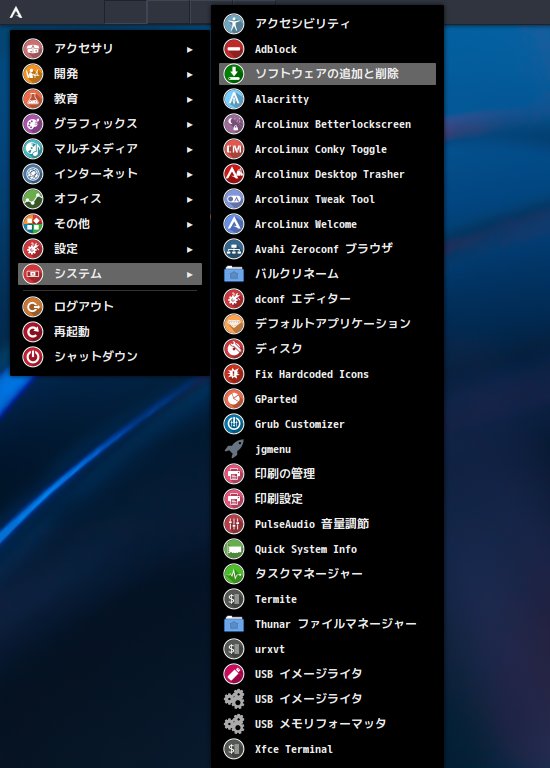Image resolution: width=550 pixels, height=768 pixels.
Task: Expand 開発 submenu arrow
Action: (190, 74)
